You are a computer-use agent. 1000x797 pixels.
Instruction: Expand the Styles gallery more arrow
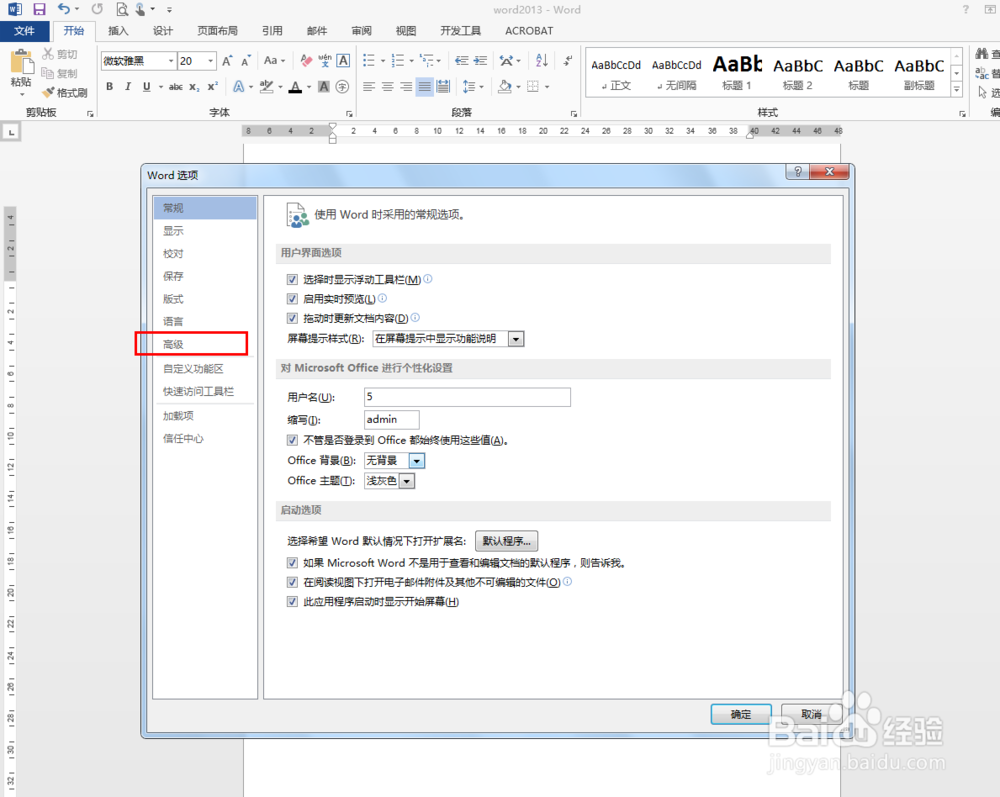957,91
